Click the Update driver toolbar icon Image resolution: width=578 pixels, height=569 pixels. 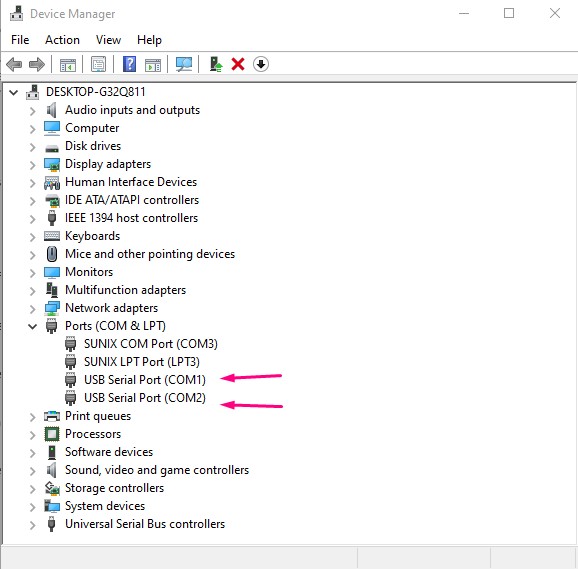pos(216,64)
